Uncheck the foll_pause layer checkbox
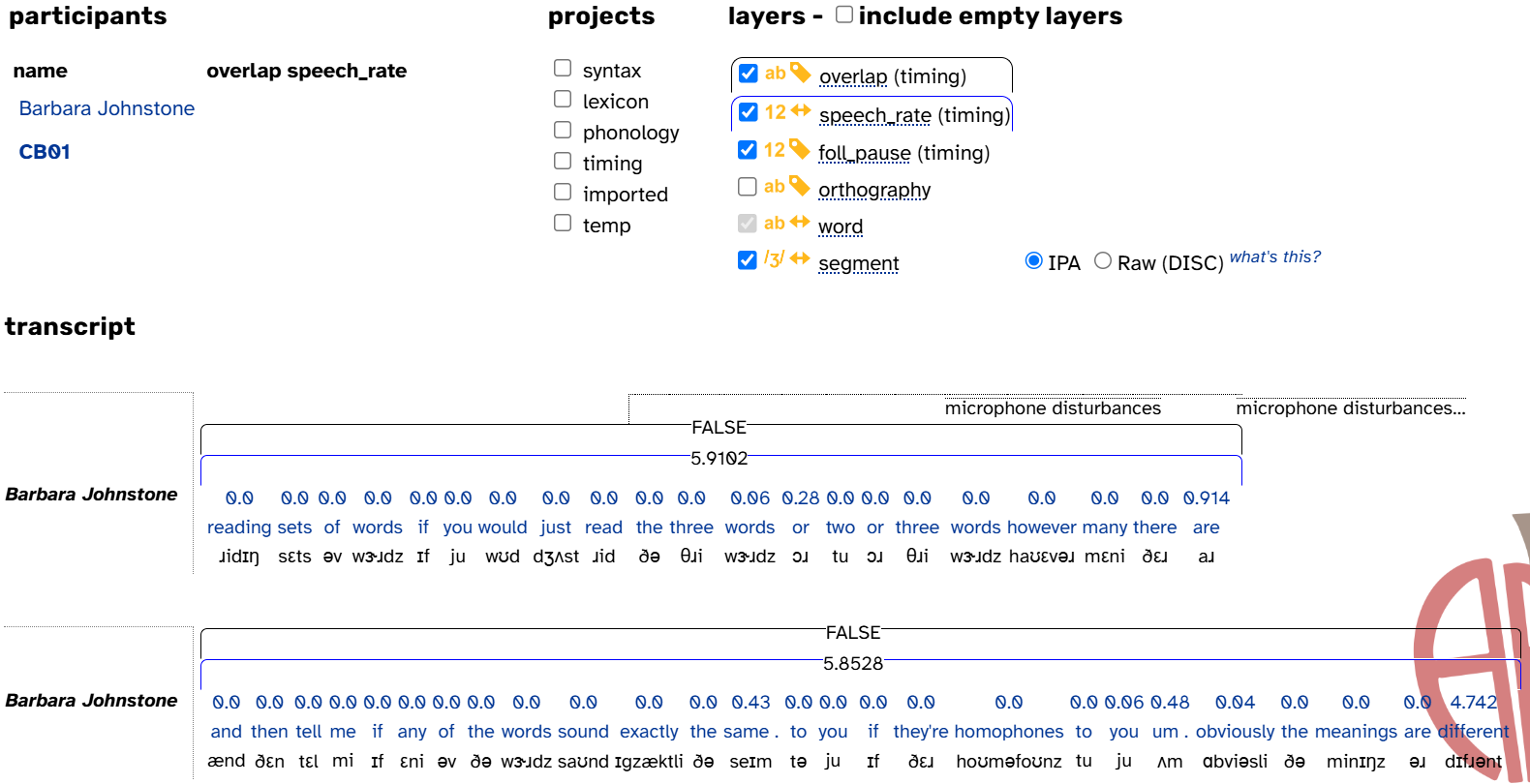The height and width of the screenshot is (784, 1530). point(748,150)
